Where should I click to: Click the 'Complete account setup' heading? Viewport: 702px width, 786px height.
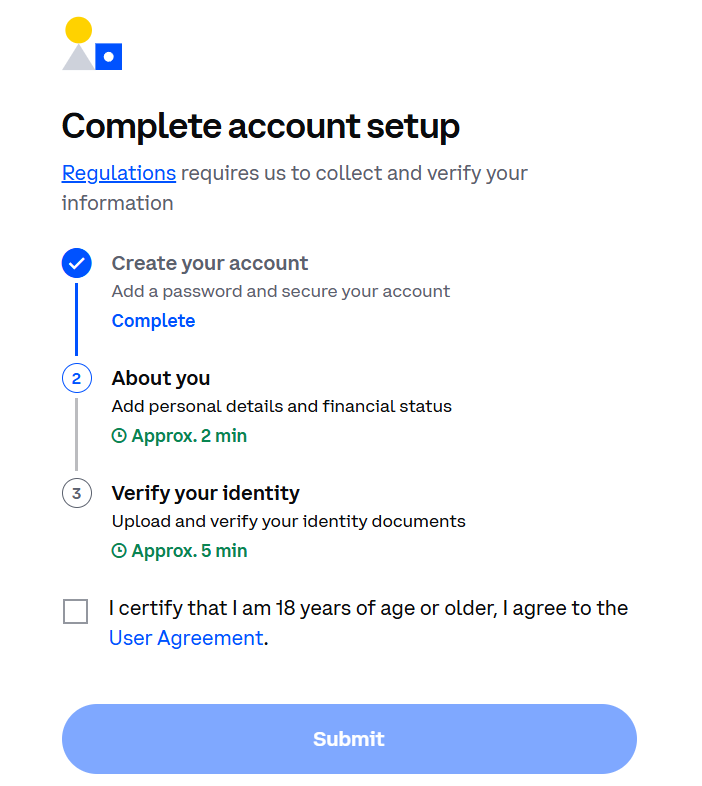click(261, 126)
